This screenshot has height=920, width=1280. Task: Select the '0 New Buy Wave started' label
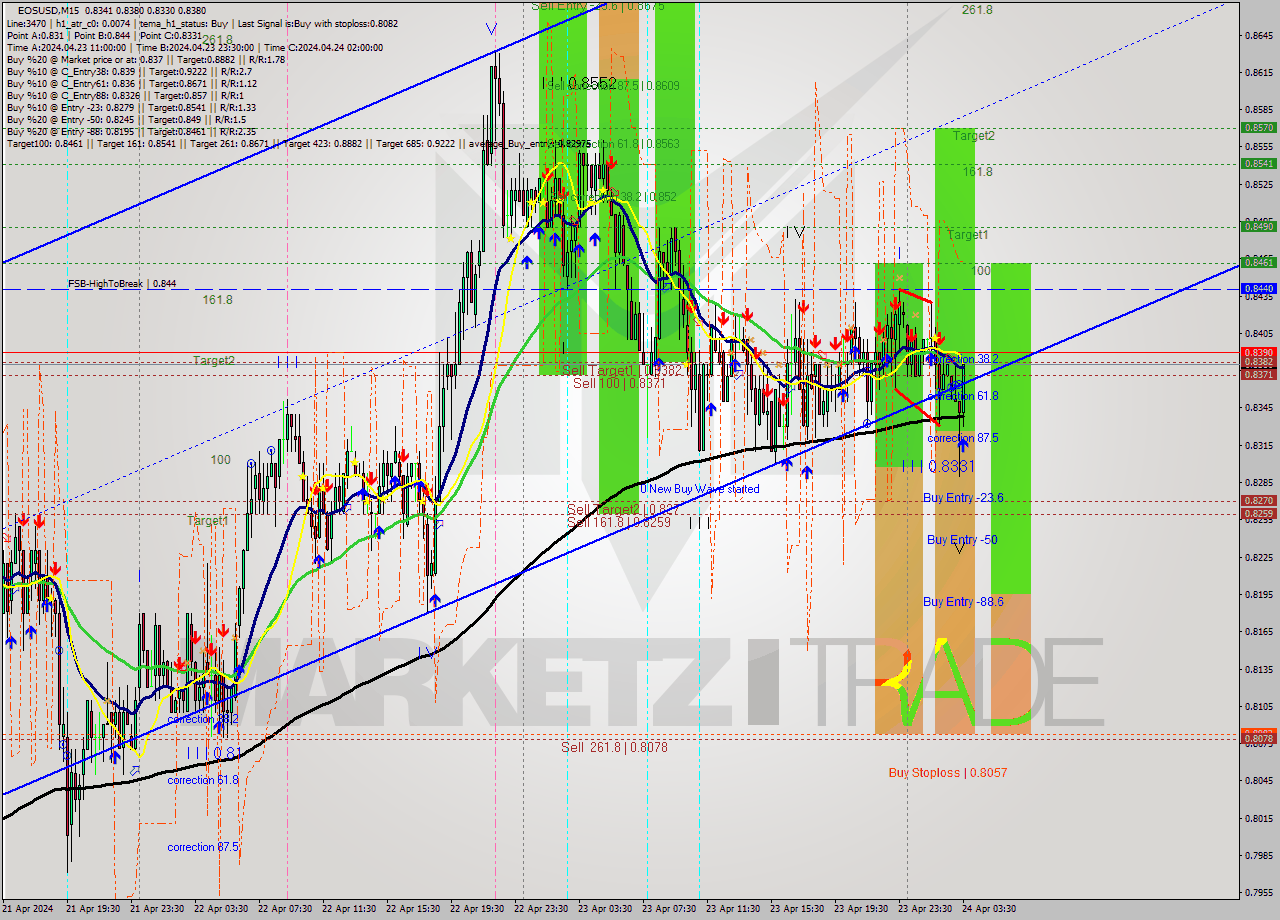[700, 489]
